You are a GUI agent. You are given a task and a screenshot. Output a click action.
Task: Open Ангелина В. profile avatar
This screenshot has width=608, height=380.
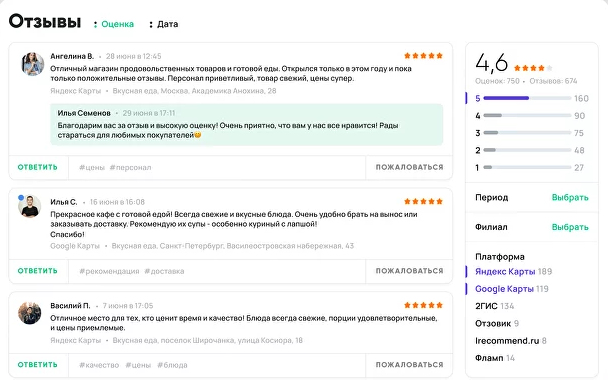[33, 64]
